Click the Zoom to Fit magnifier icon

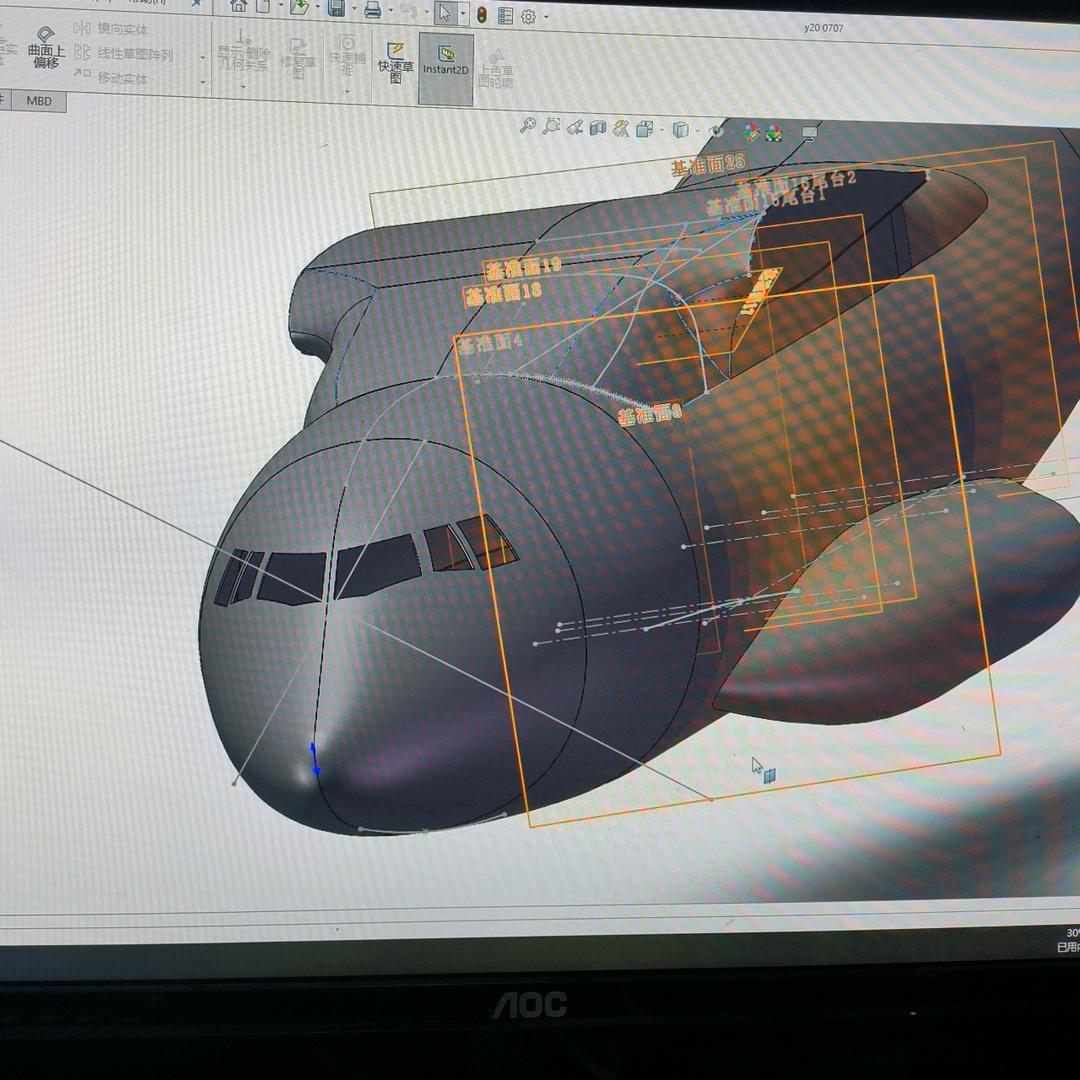click(x=528, y=126)
